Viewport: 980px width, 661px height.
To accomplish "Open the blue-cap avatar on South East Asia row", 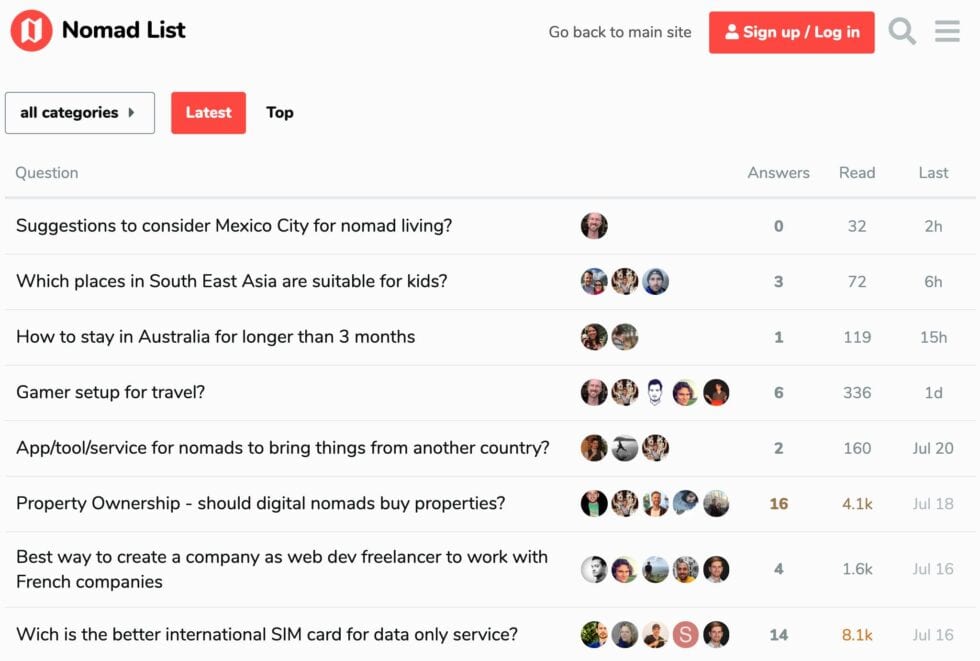I will (656, 281).
